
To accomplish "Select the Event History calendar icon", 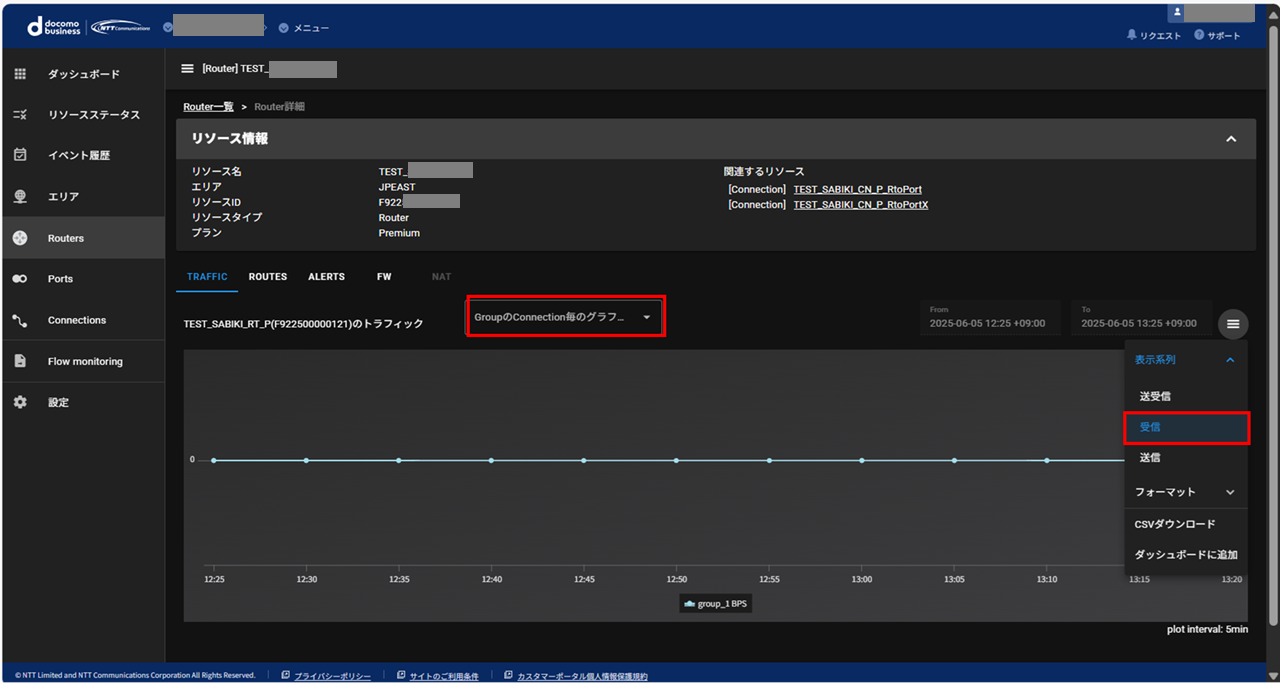I will pos(20,155).
